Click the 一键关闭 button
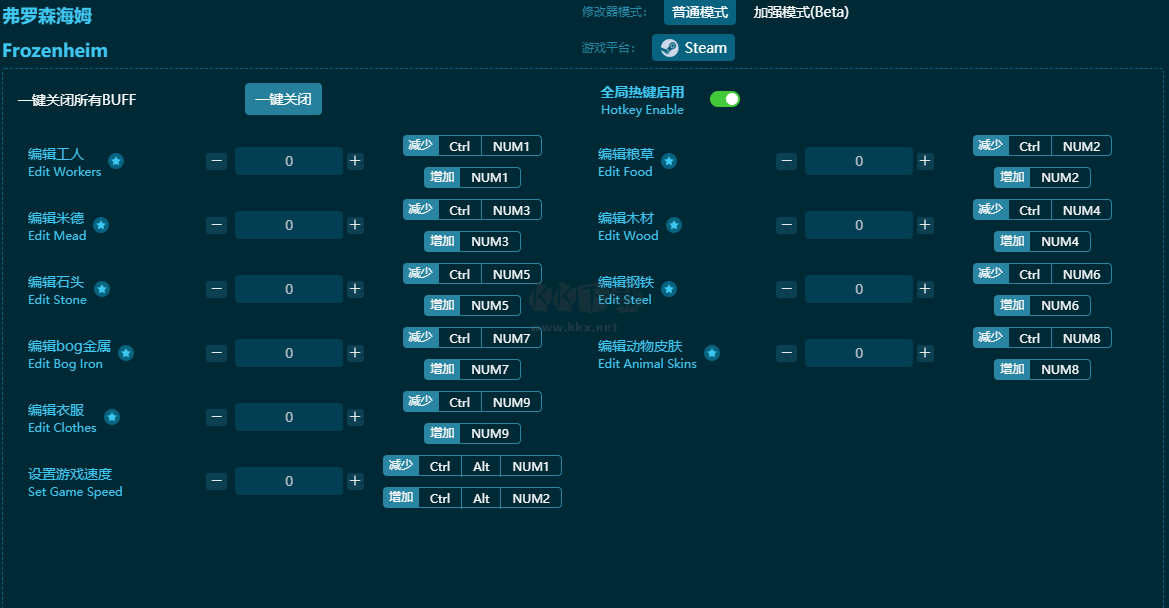This screenshot has height=608, width=1169. (x=283, y=99)
